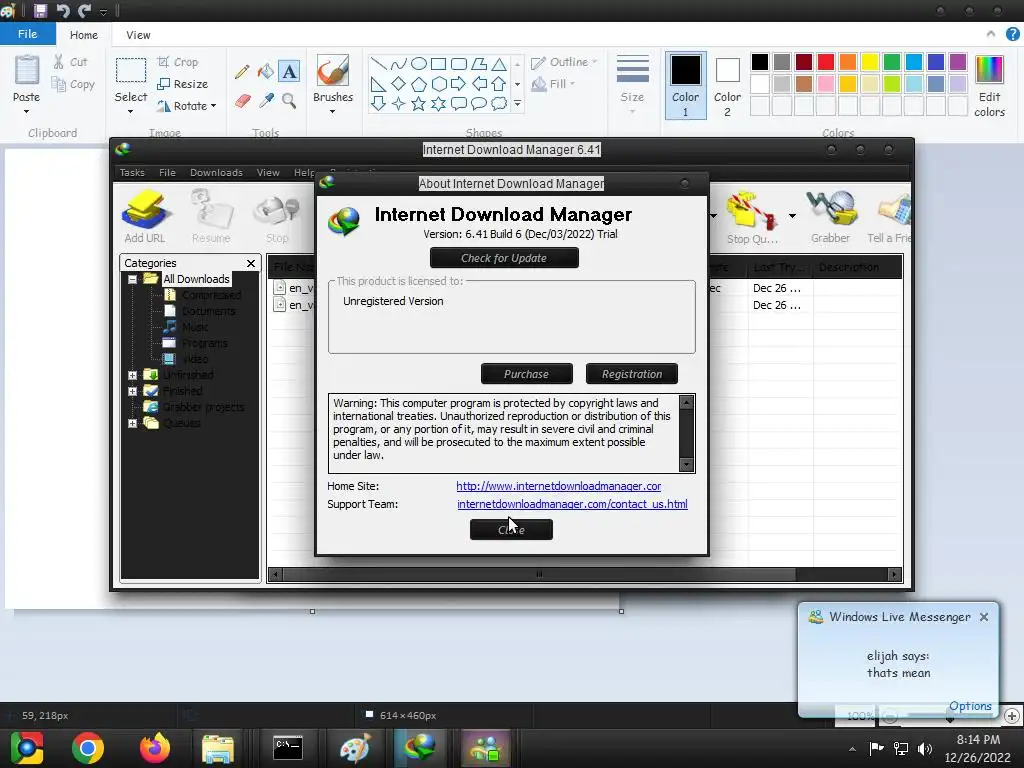Click IDM list horizontal scrollbar right arrow
This screenshot has height=768, width=1024.
pyautogui.click(x=894, y=575)
